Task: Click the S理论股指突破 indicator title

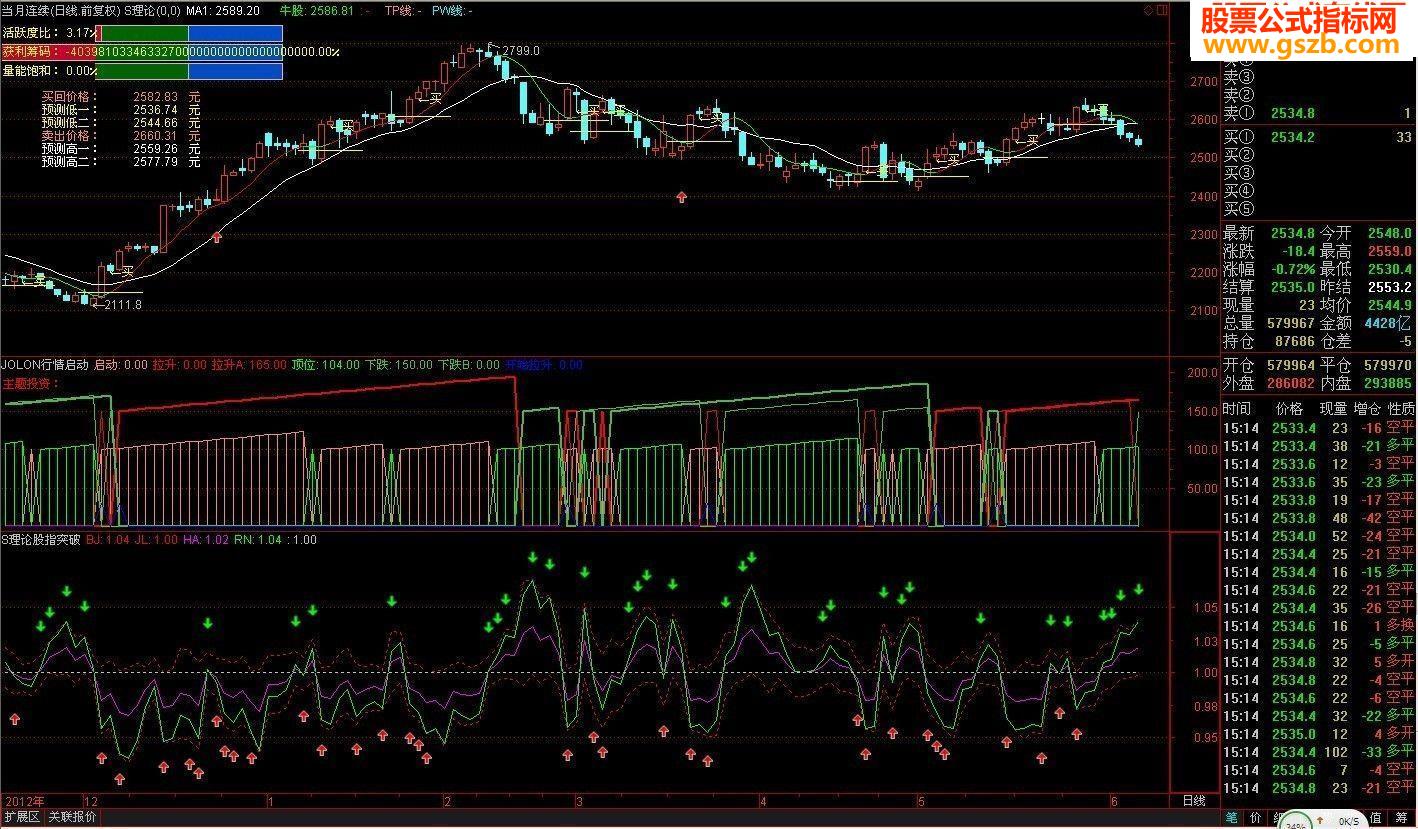Action: pos(42,540)
